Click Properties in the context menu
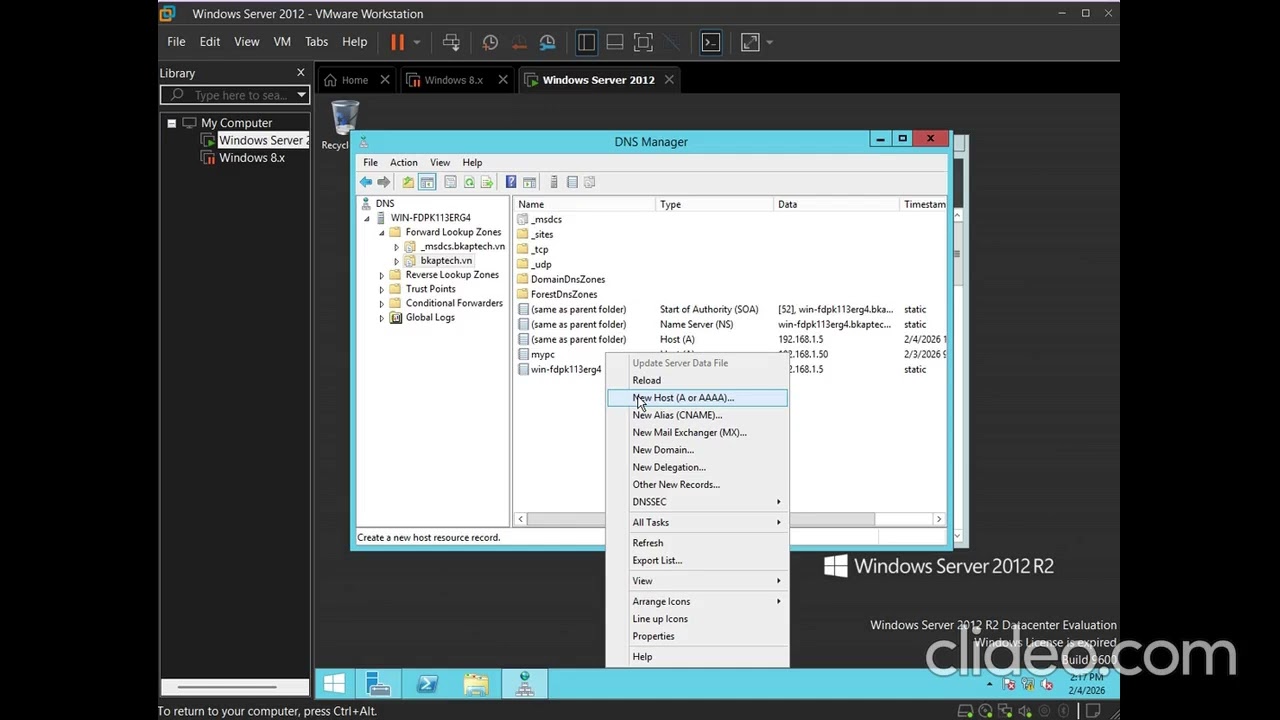Image resolution: width=1280 pixels, height=720 pixels. coord(697,636)
